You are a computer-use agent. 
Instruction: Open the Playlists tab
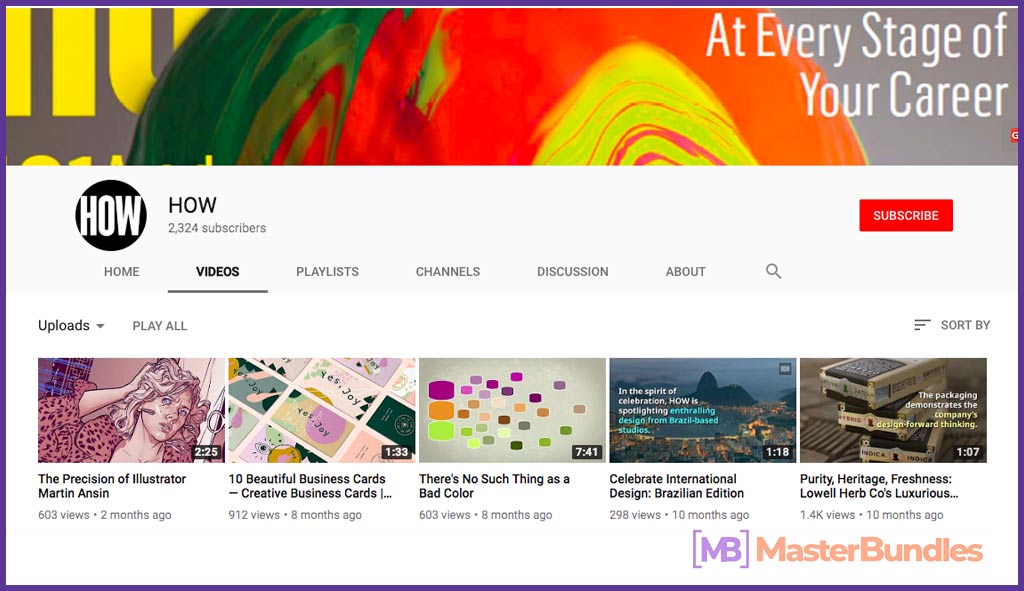click(x=327, y=272)
